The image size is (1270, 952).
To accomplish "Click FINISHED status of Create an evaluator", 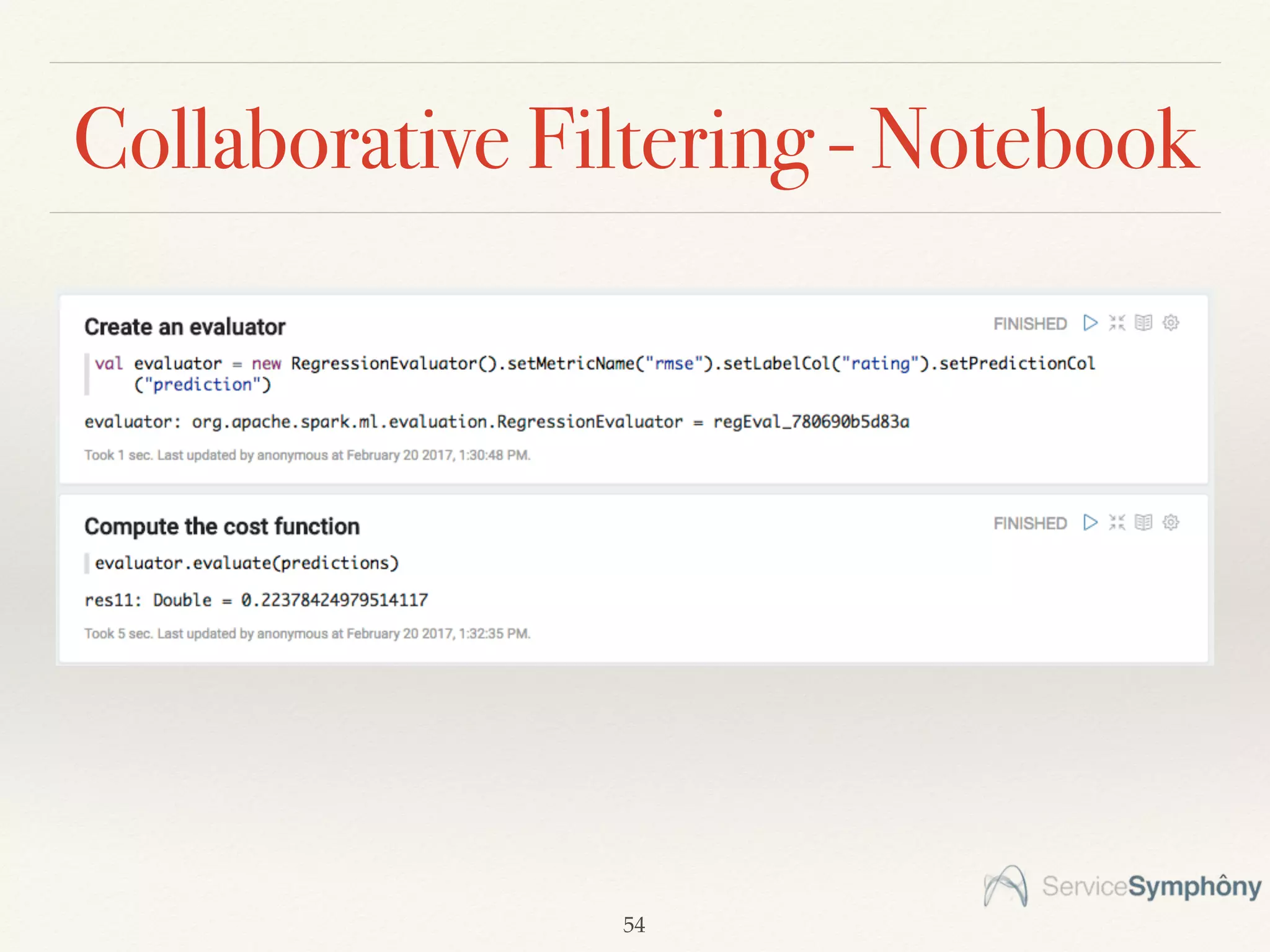I will pos(1029,324).
